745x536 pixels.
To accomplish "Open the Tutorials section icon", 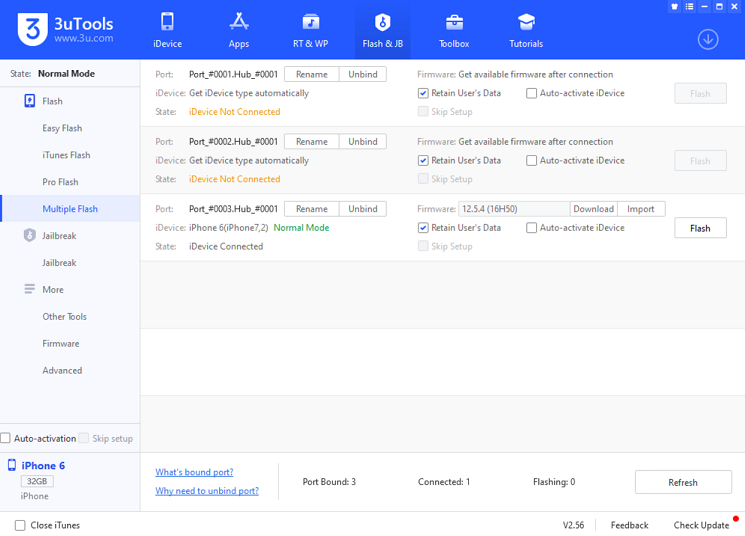I will 526,22.
